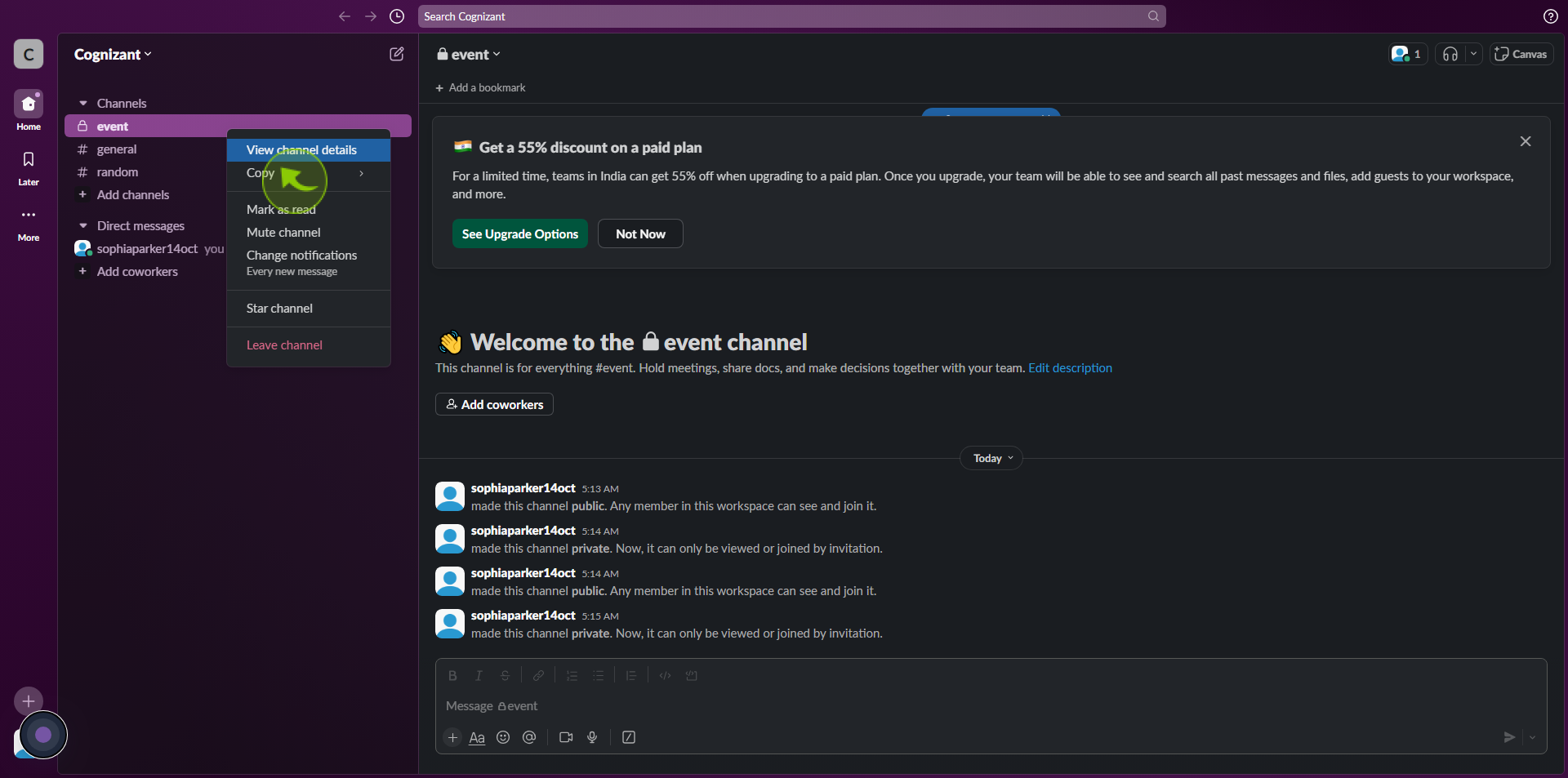Screen dimensions: 1568x778
Task: Open the event channel name dropdown
Action: 469,54
